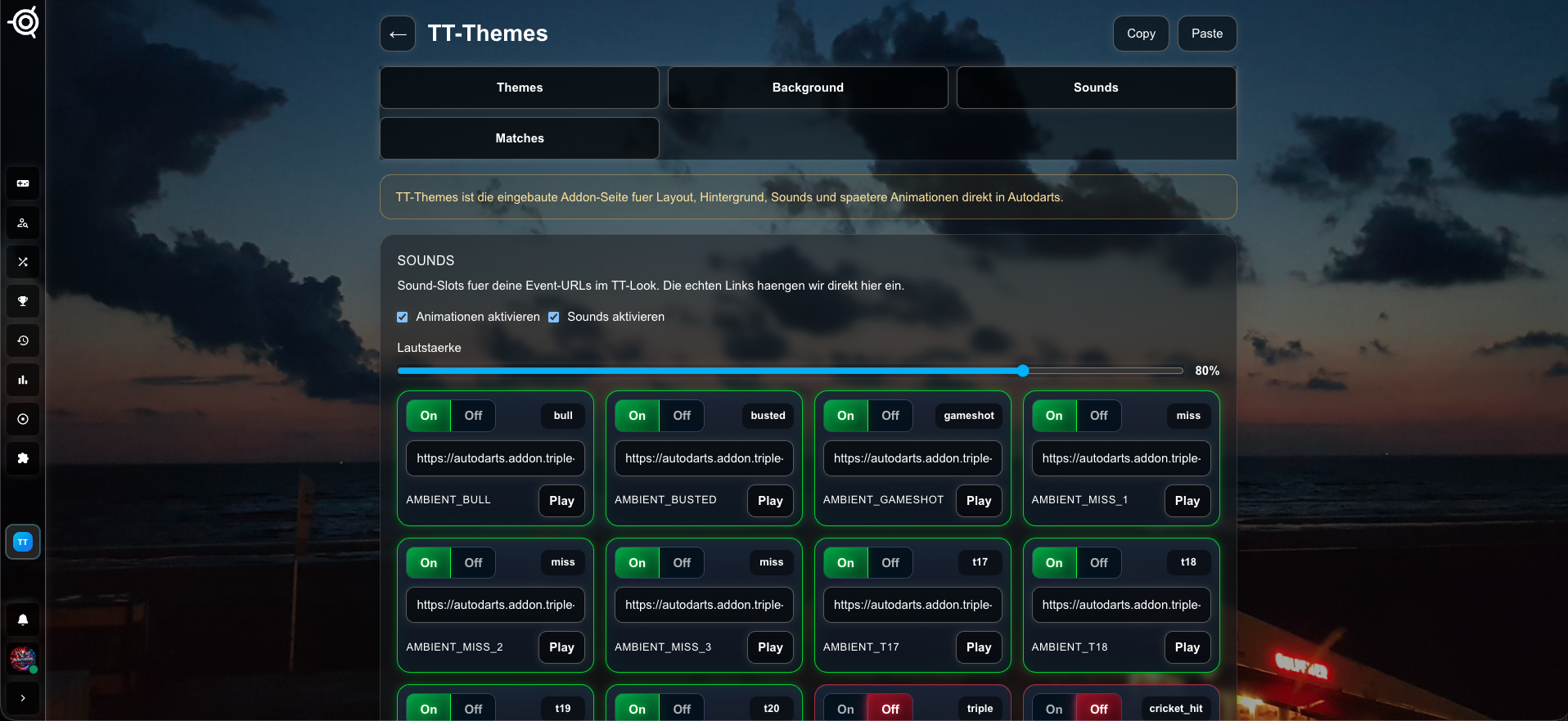
Task: Click the blue TT sidebar icon
Action: click(x=23, y=542)
